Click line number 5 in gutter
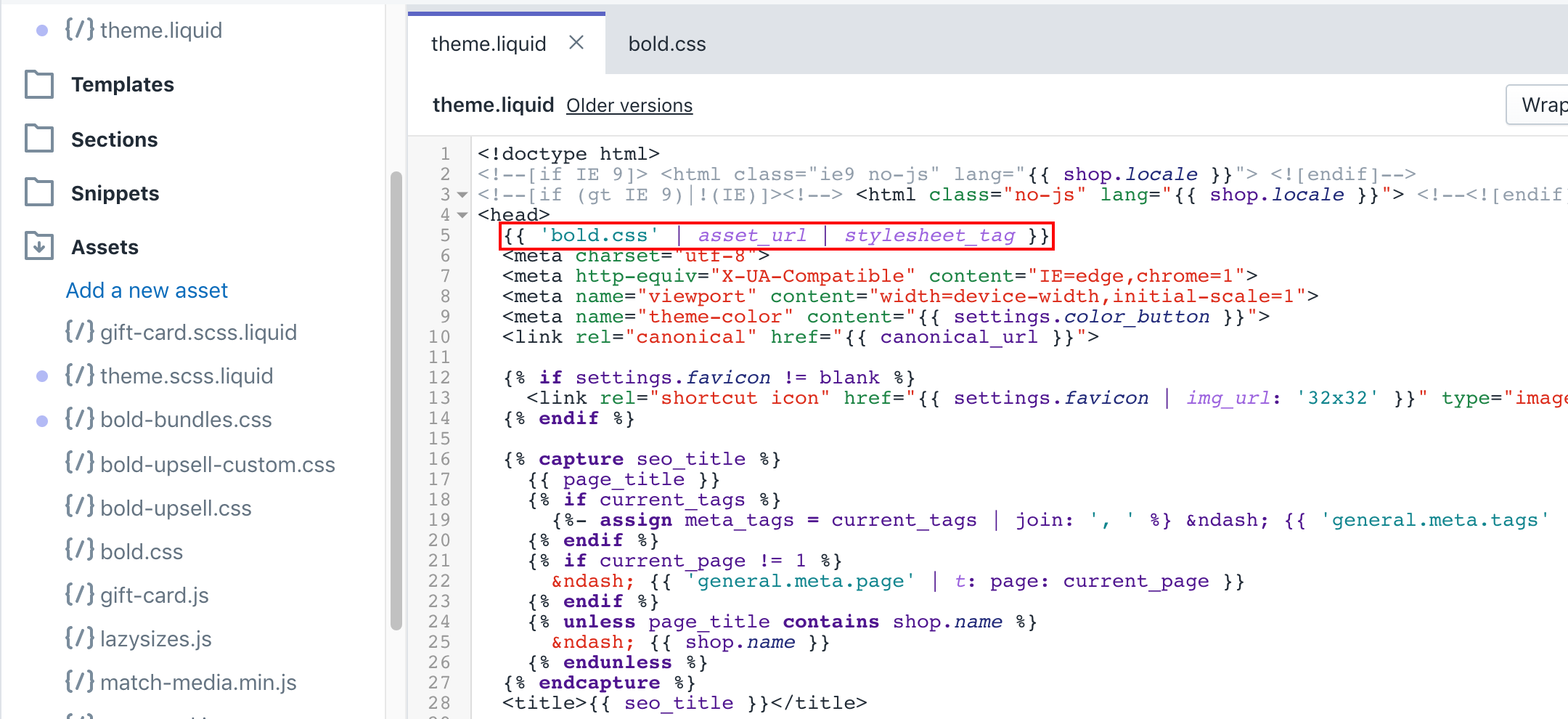1568x719 pixels. click(445, 236)
